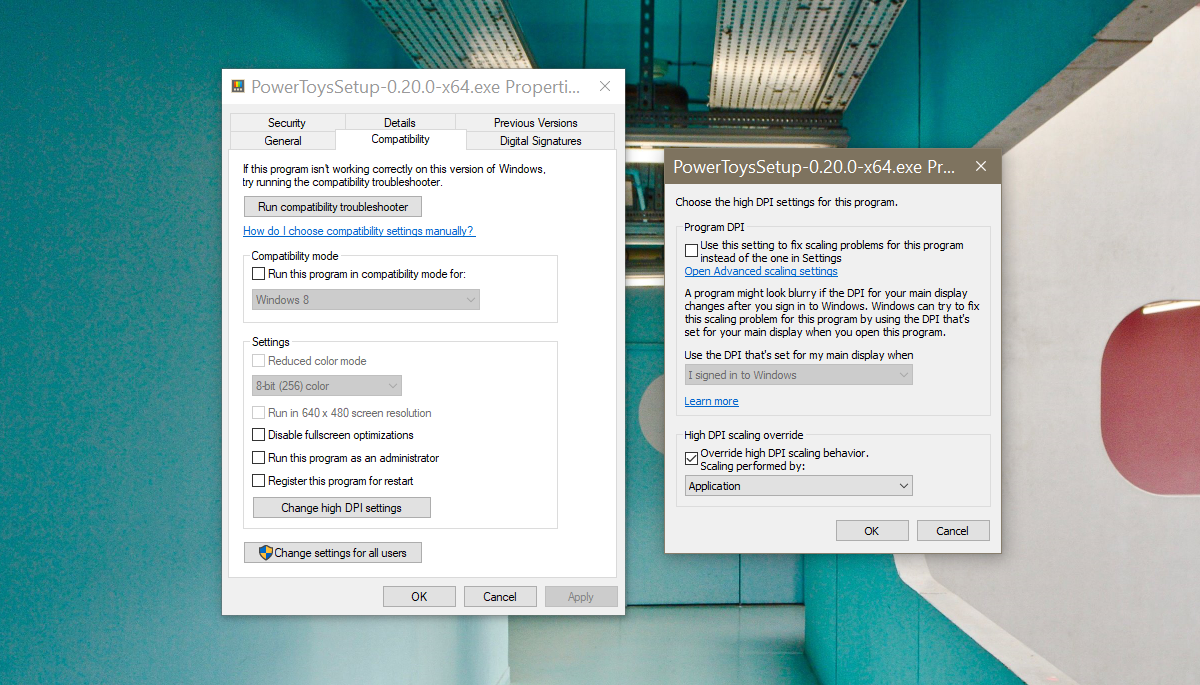Click shield icon on Change settings for all users
Viewport: 1200px width, 685px height.
(x=266, y=552)
